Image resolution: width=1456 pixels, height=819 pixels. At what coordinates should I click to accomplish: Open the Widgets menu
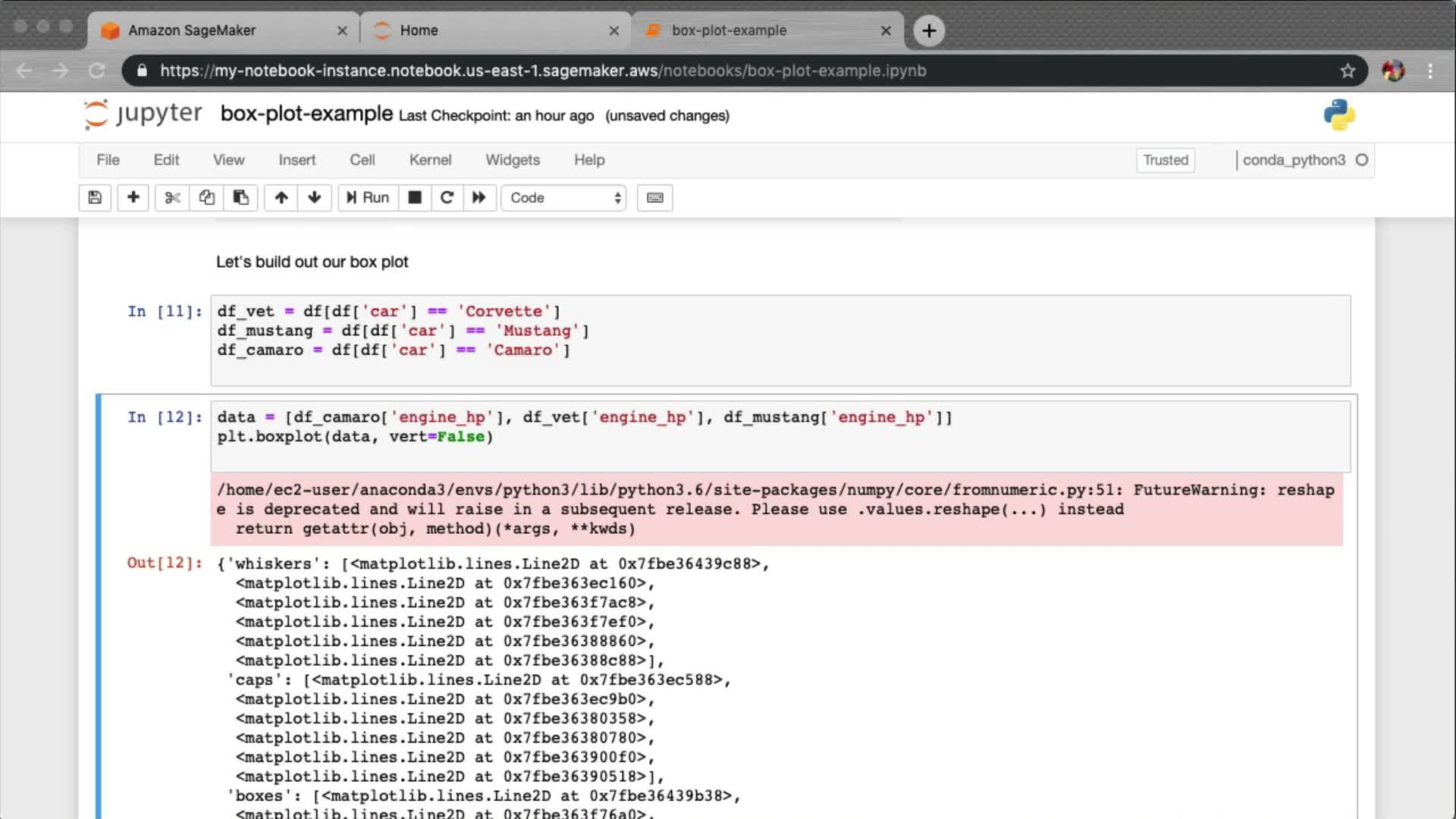[x=513, y=160]
